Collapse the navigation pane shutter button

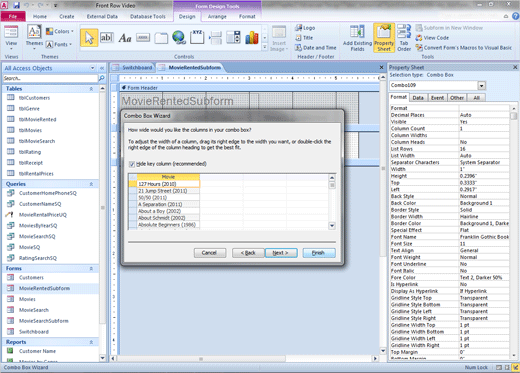102,68
